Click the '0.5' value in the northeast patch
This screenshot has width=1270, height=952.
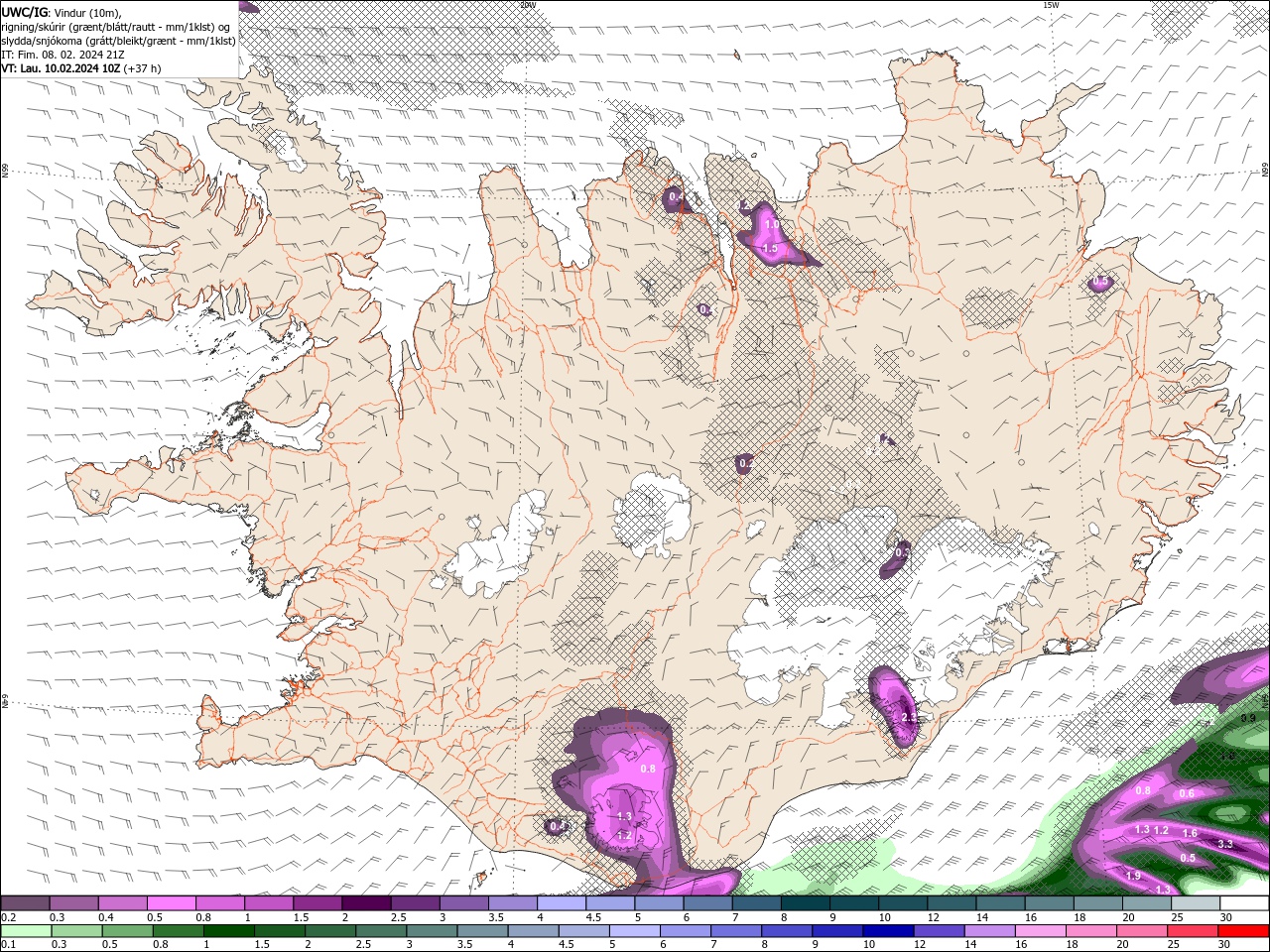pos(1099,283)
